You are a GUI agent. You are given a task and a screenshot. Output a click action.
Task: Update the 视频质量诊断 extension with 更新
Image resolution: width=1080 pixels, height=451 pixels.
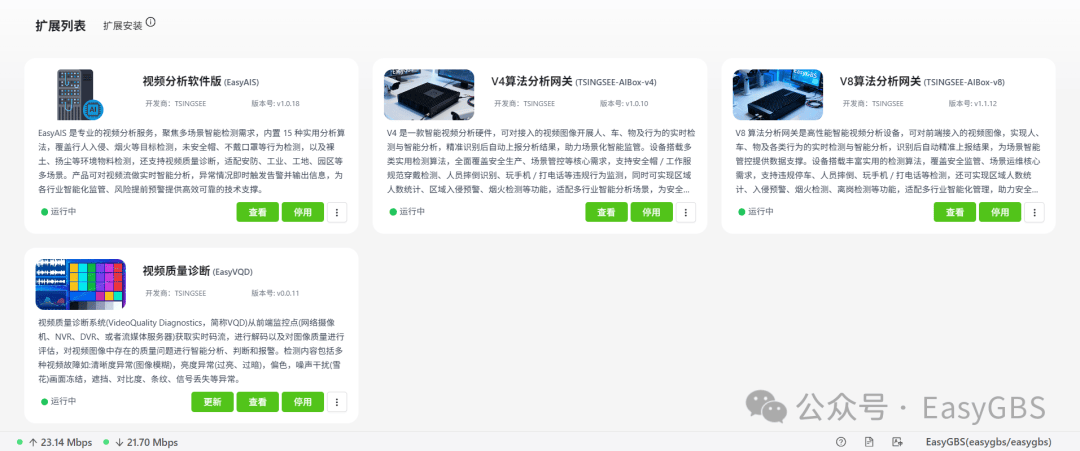[212, 401]
